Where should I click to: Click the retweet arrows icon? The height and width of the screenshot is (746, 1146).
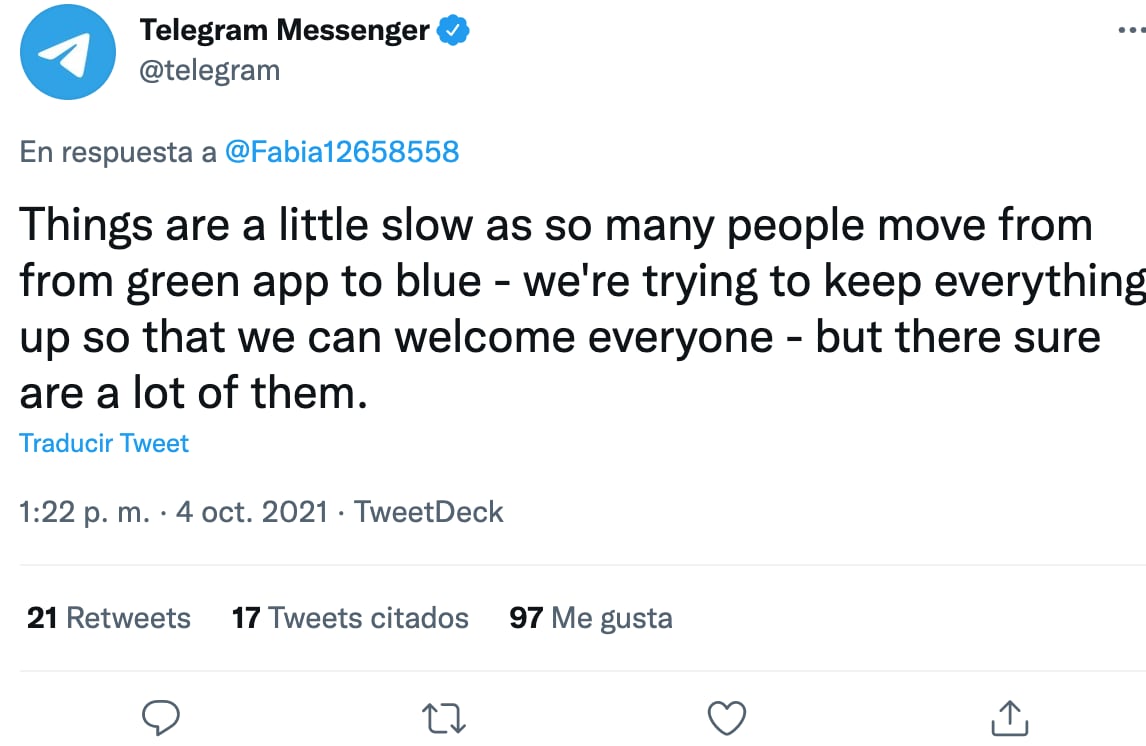point(445,717)
